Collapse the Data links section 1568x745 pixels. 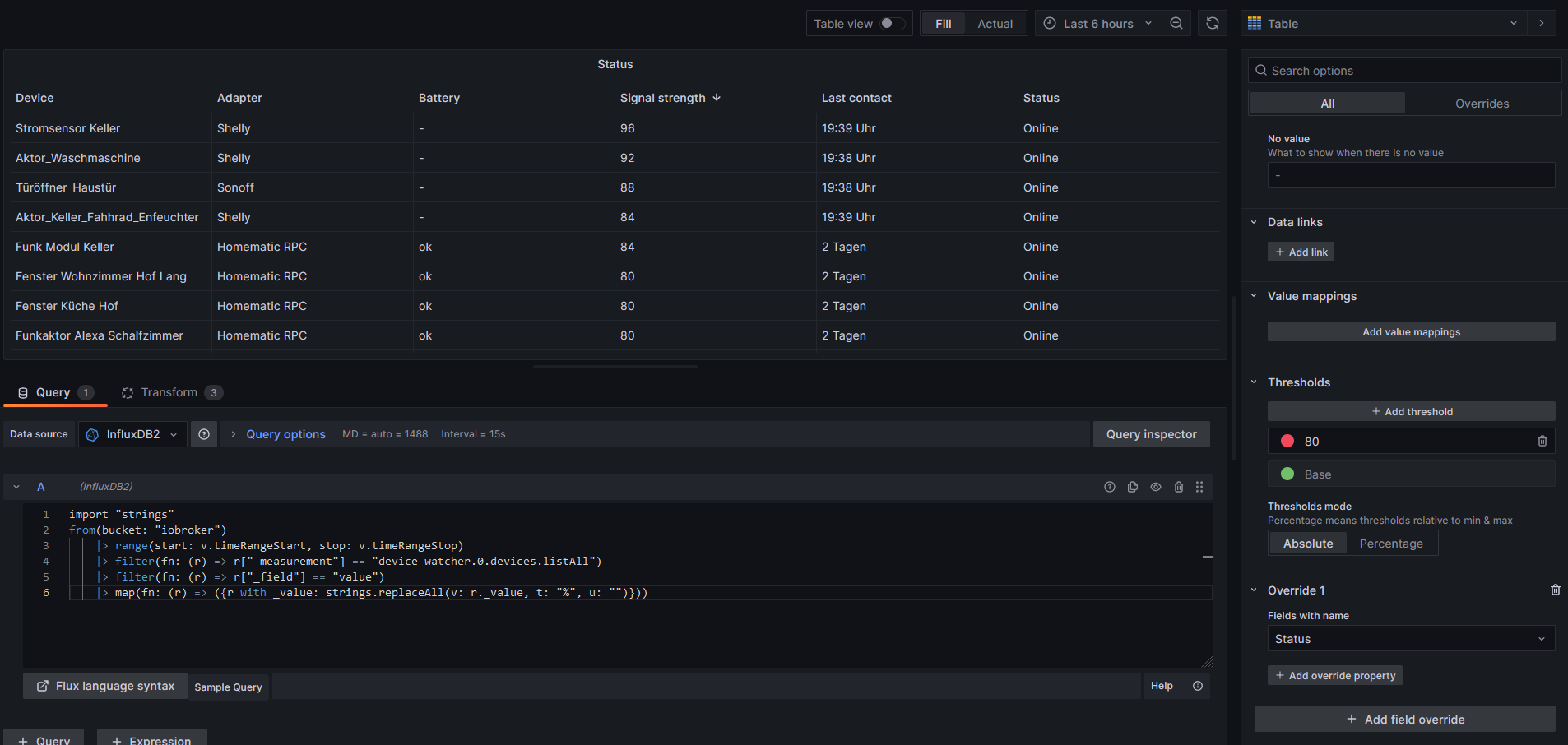1254,222
